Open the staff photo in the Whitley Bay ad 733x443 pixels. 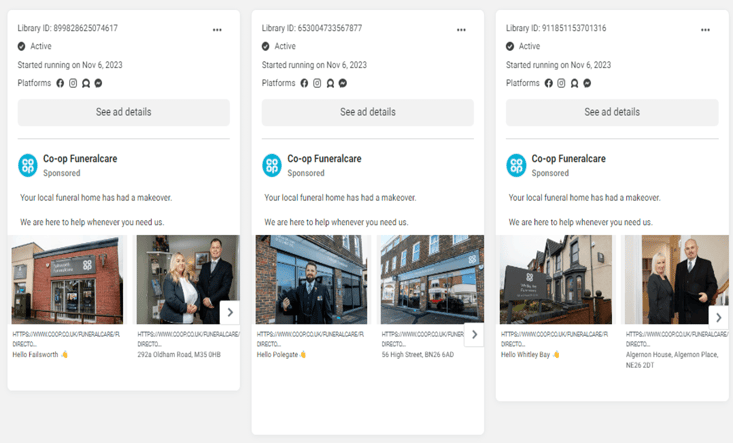pos(677,279)
